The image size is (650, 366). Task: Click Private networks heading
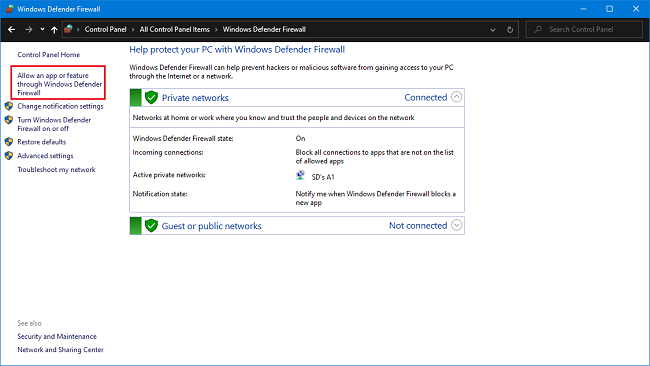(195, 98)
